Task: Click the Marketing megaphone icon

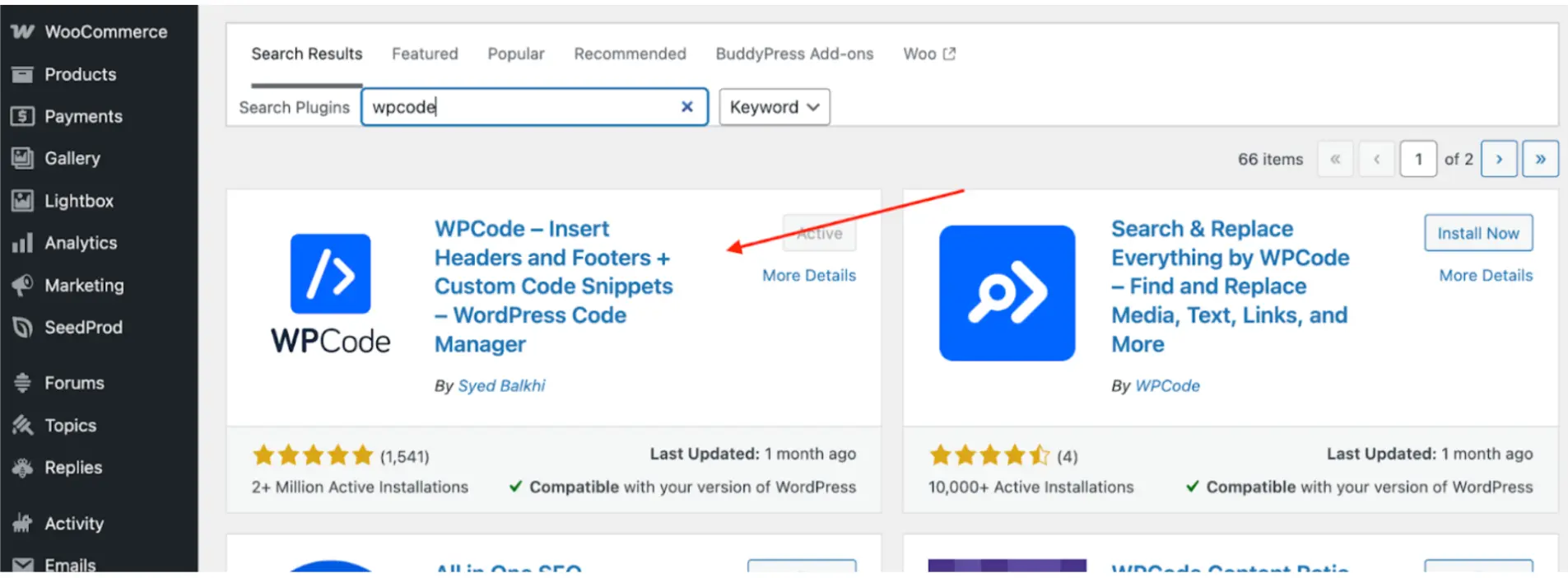Action: tap(22, 286)
